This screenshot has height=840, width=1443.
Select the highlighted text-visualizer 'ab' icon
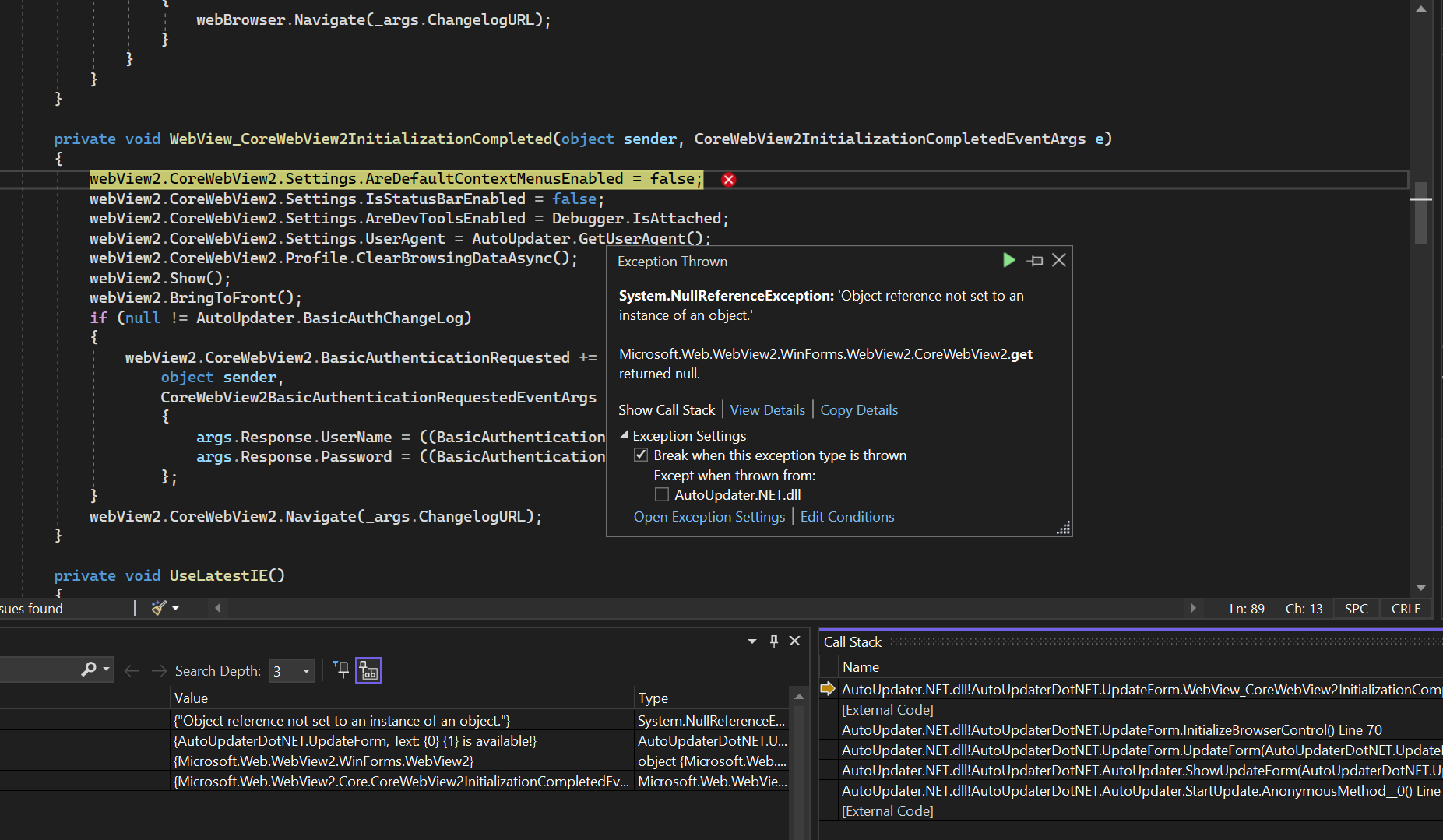click(x=368, y=670)
